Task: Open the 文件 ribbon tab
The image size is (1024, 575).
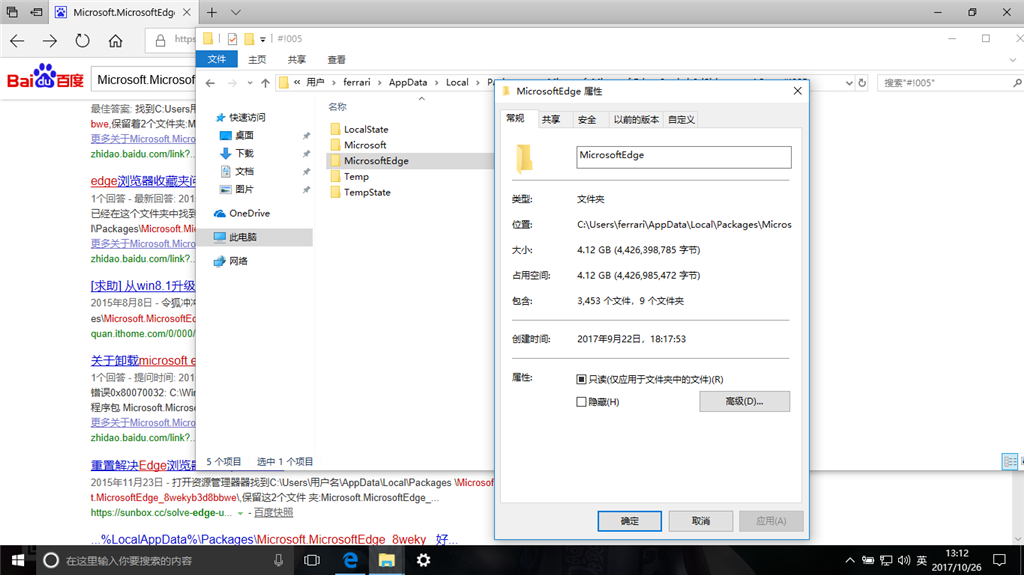Action: [x=217, y=59]
